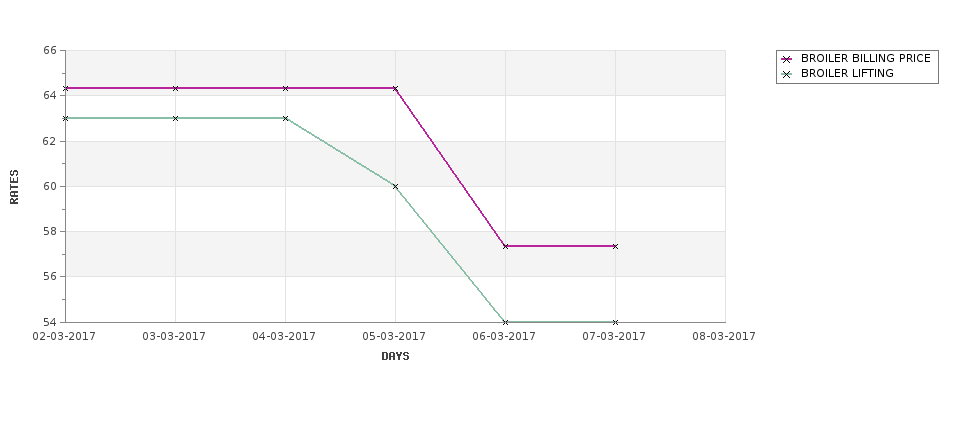Click billing price point on 06-03-2017

click(x=506, y=246)
